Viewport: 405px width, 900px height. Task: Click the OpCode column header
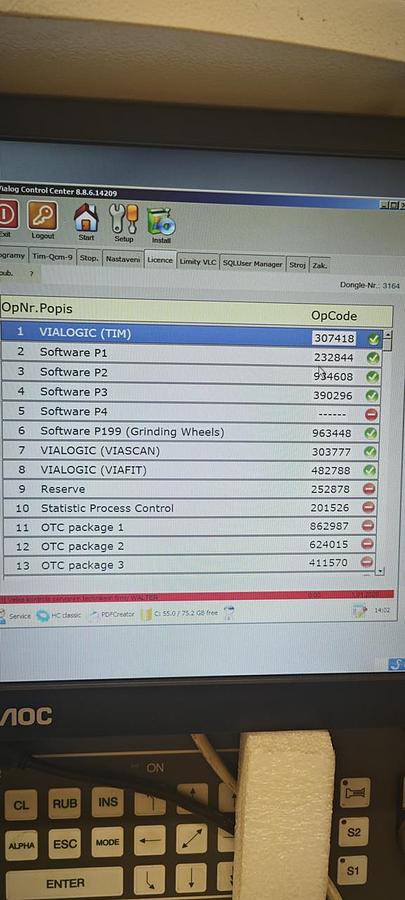click(334, 316)
